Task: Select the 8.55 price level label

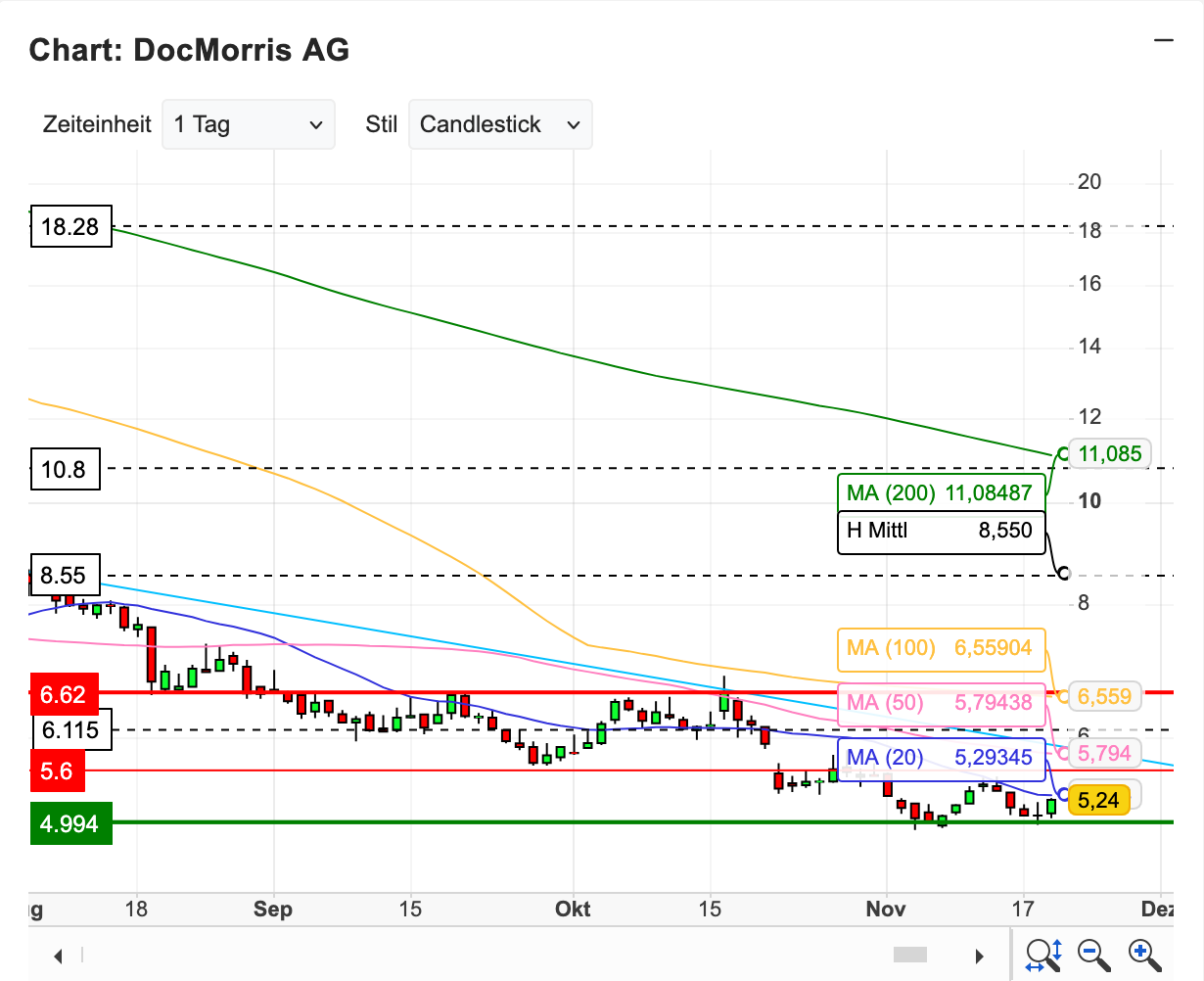Action: [x=64, y=575]
